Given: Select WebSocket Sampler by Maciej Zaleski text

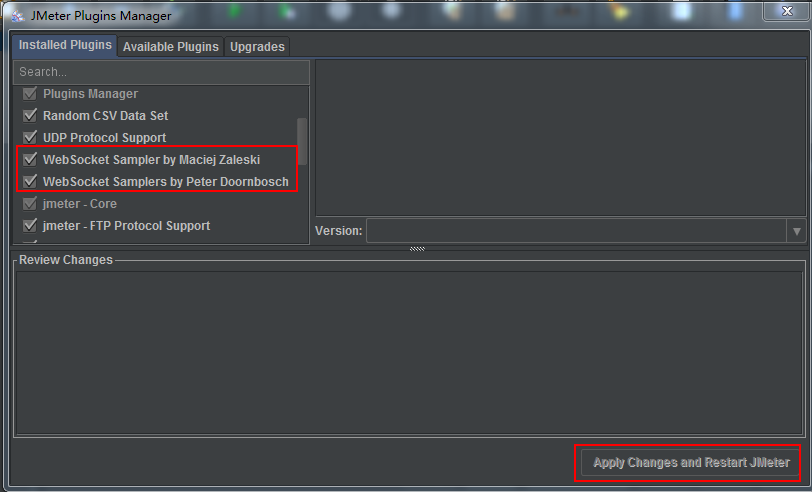Looking at the screenshot, I should click(152, 160).
